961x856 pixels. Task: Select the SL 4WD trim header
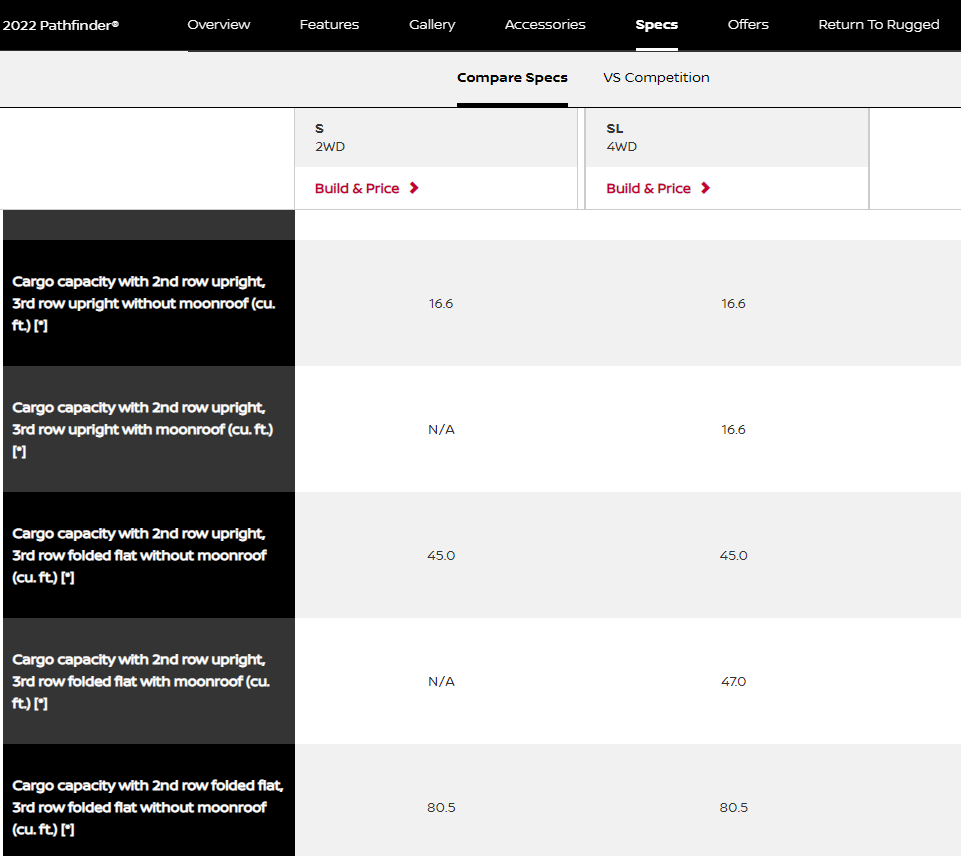tap(621, 137)
